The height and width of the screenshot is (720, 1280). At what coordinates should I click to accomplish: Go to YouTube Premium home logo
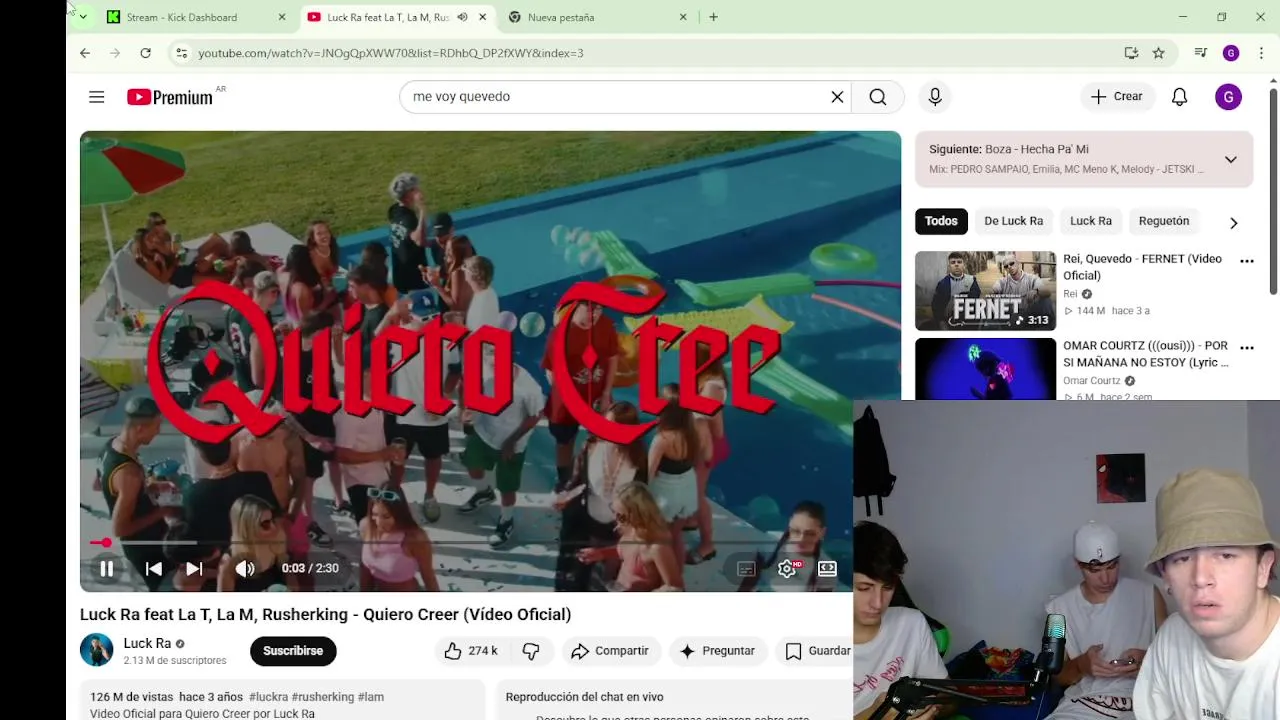(170, 97)
